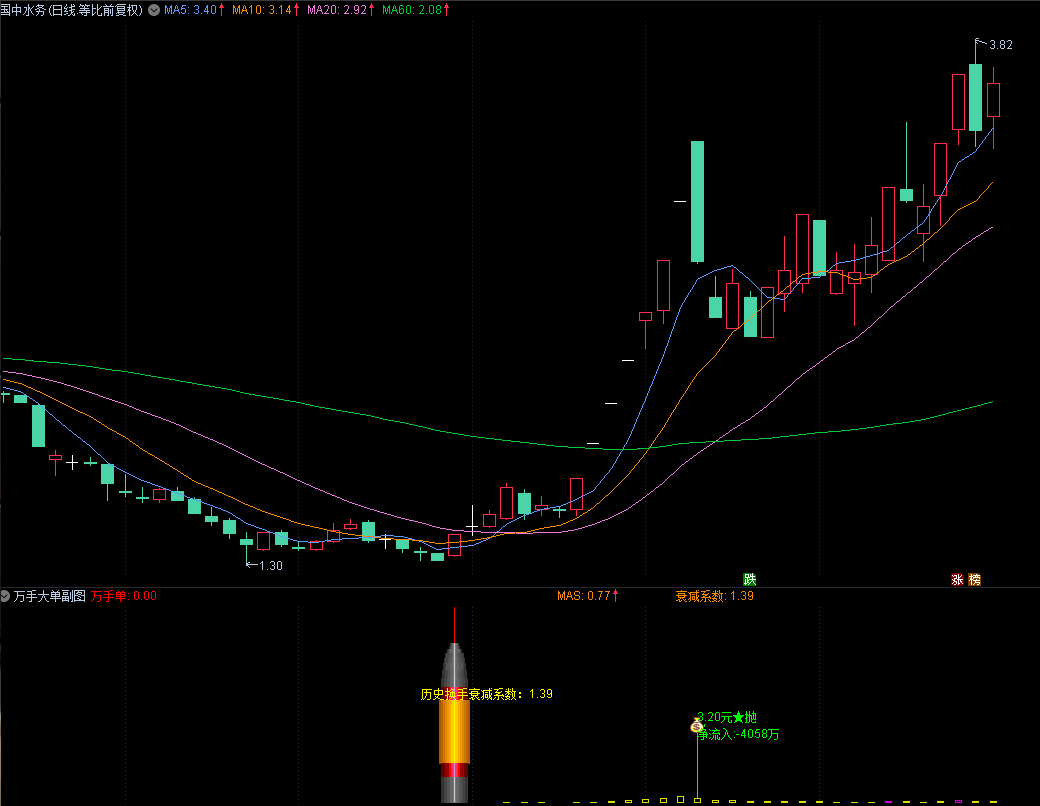This screenshot has height=806, width=1040.
Task: Select the MA5: 3.40 indicator label
Action: pyautogui.click(x=189, y=9)
